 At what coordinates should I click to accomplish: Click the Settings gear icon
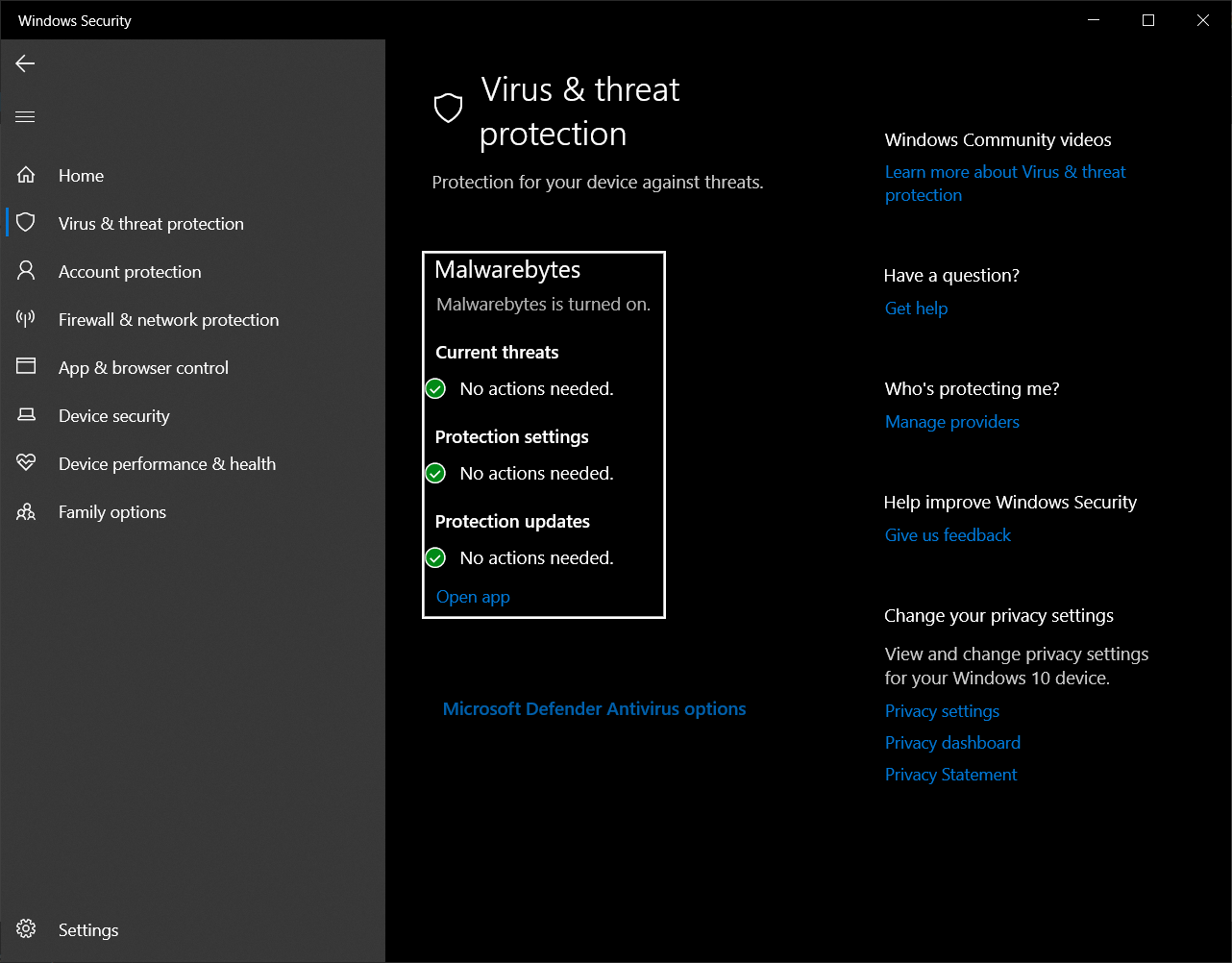(26, 929)
